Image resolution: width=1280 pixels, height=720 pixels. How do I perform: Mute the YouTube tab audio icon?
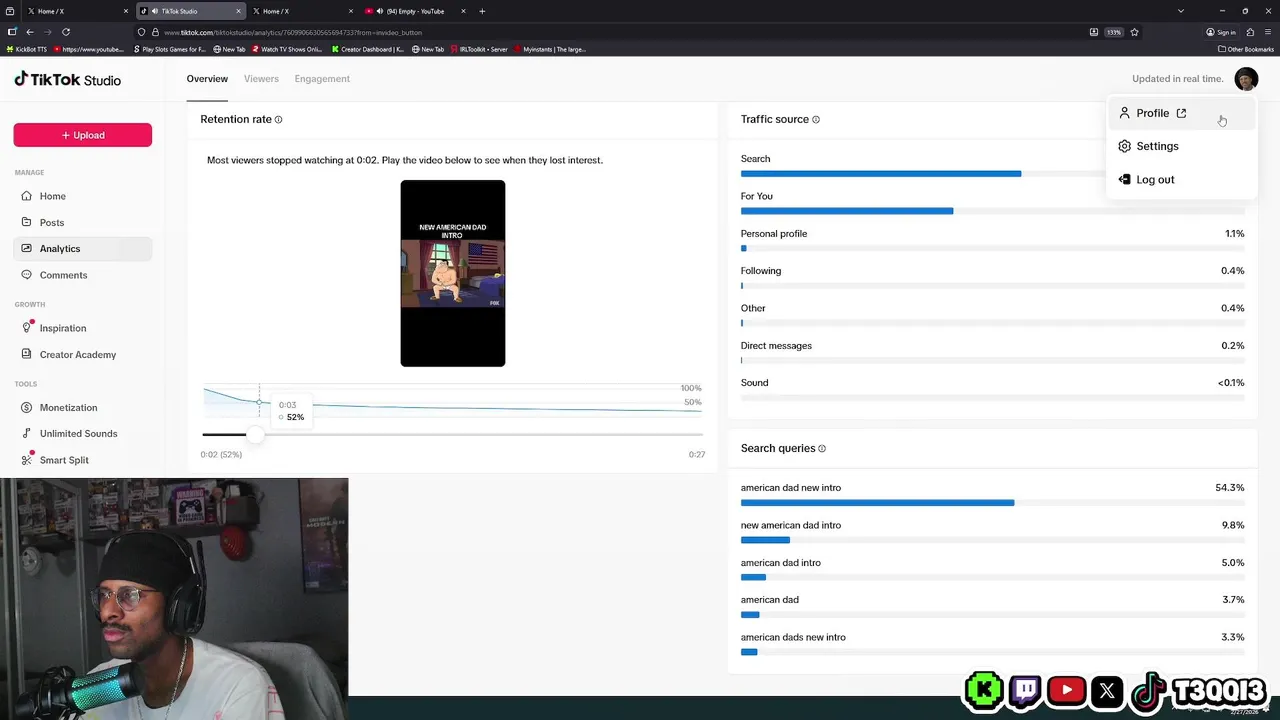[380, 11]
